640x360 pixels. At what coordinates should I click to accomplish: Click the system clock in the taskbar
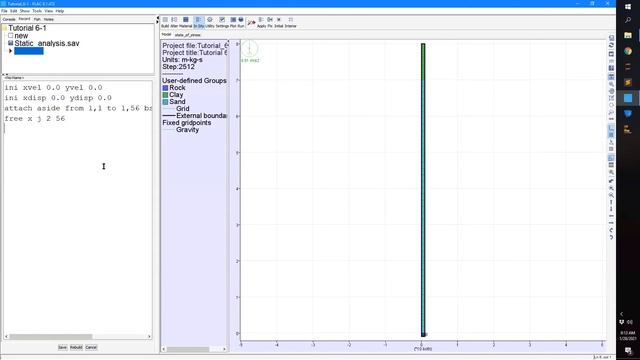pos(628,336)
